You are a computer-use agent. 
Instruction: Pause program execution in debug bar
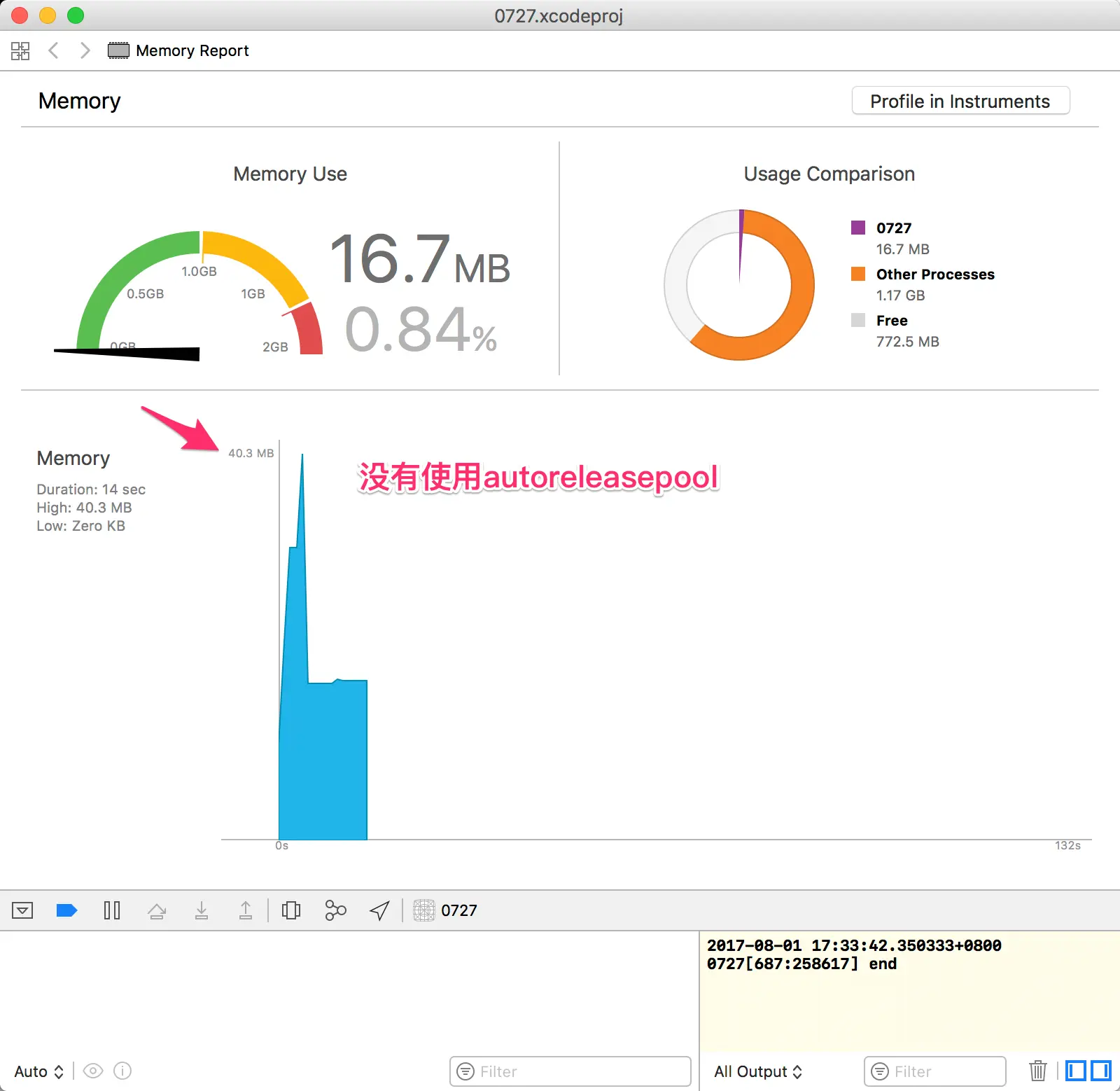pyautogui.click(x=112, y=910)
